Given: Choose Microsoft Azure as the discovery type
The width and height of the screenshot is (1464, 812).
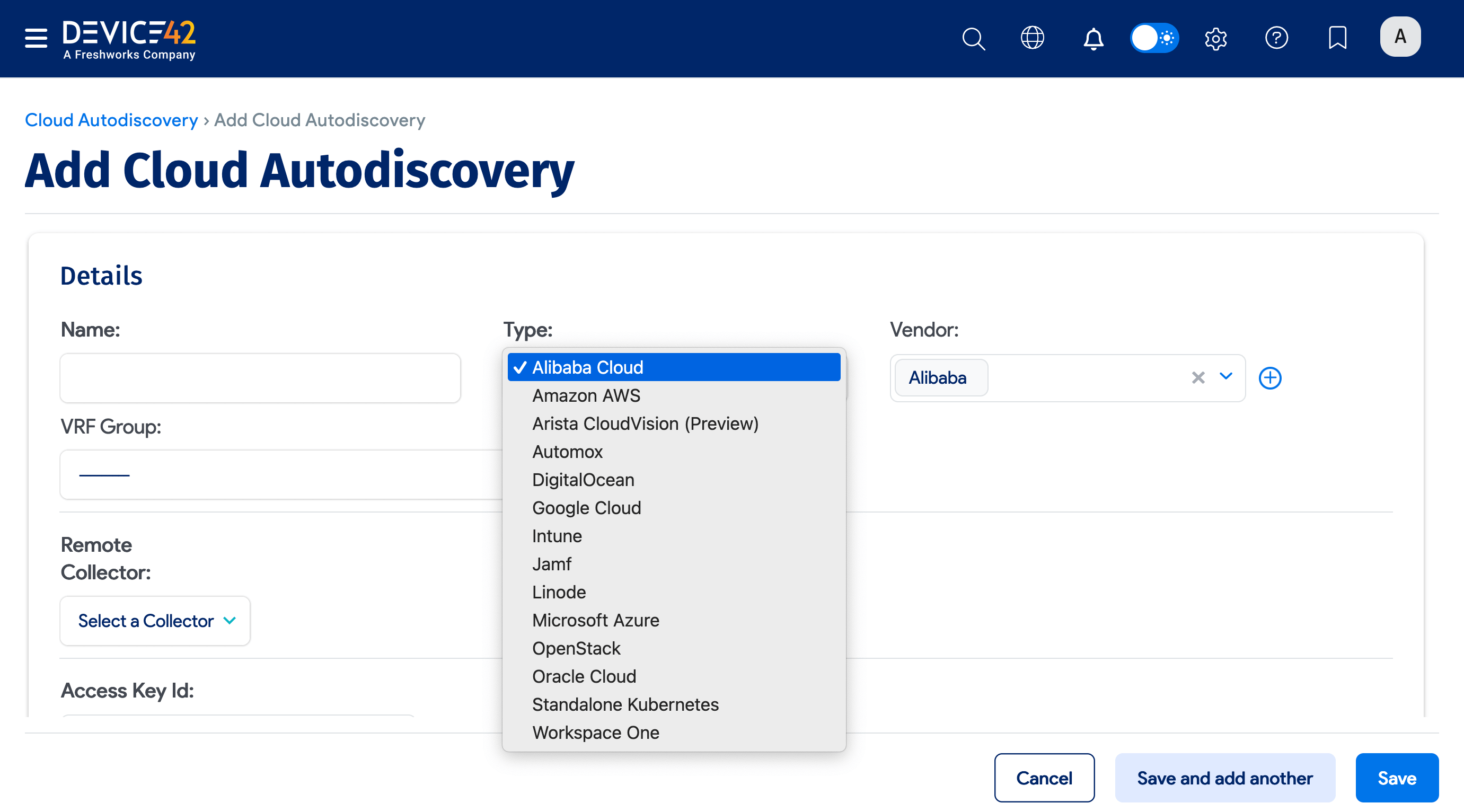Looking at the screenshot, I should (x=596, y=620).
